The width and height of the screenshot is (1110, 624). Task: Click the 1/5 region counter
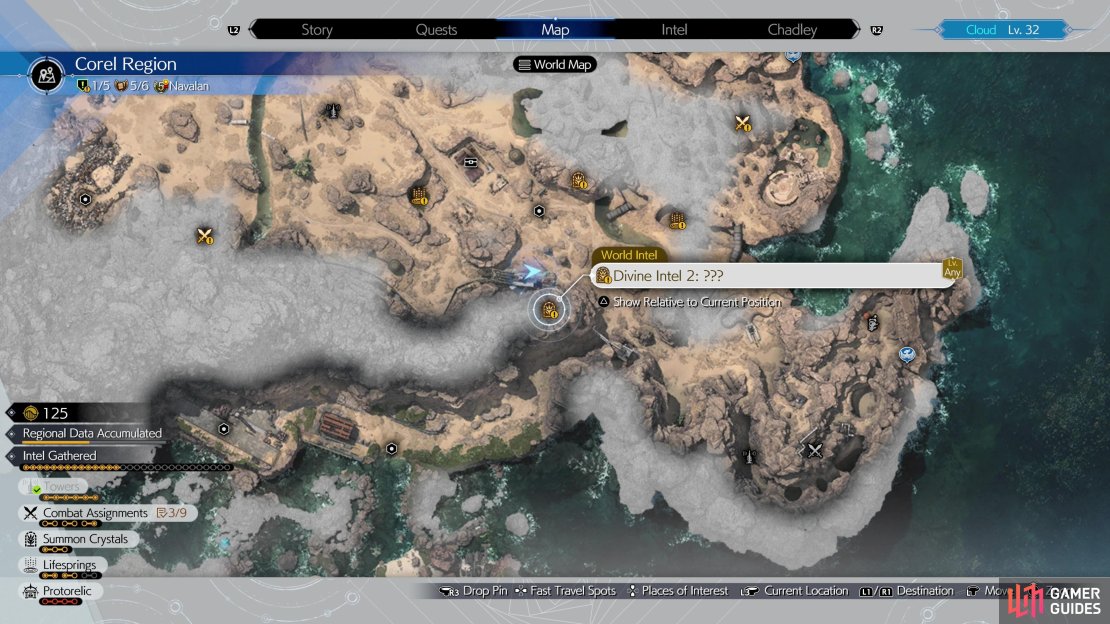94,86
